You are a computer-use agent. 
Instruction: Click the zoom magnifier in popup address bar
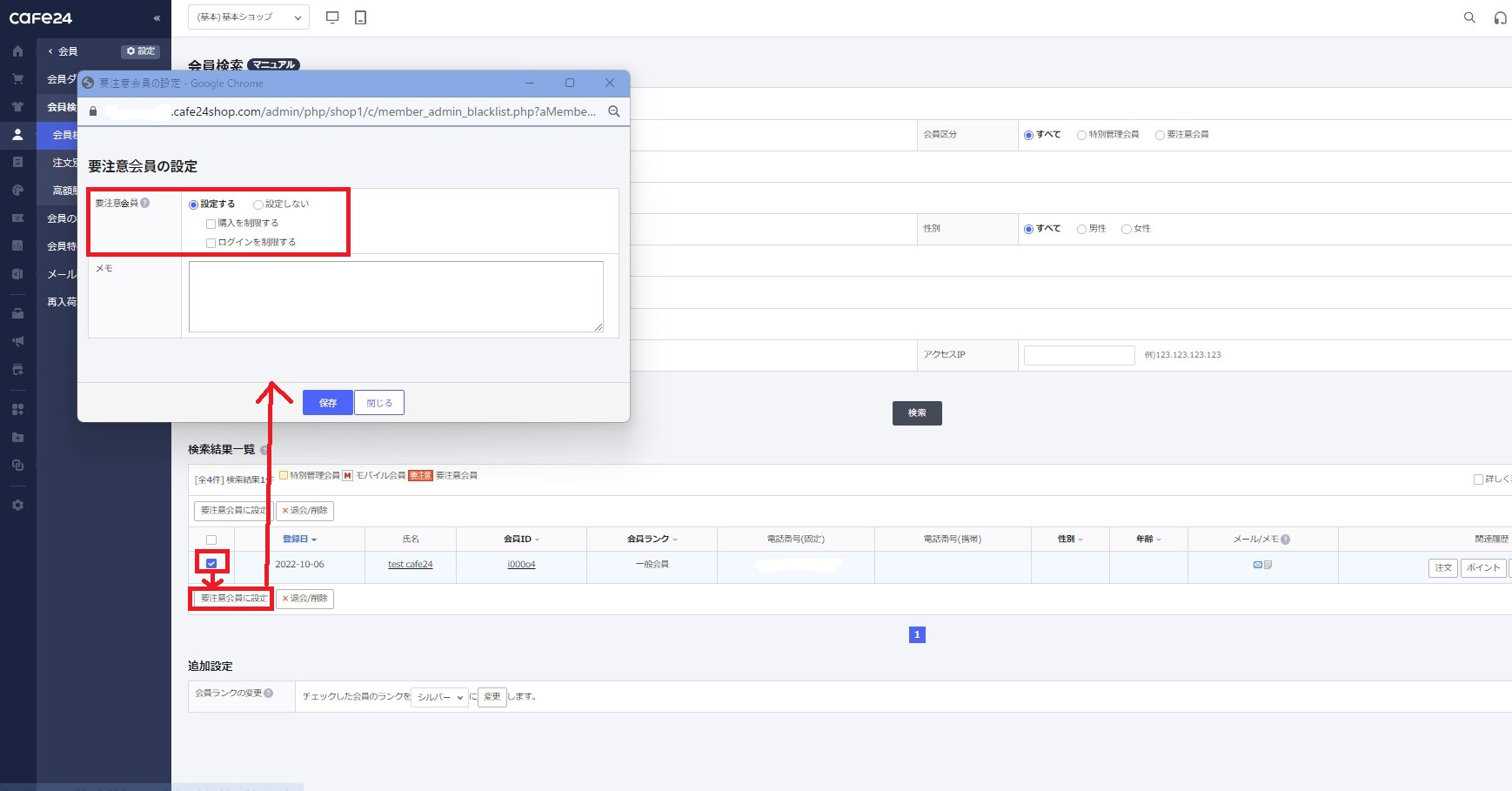tap(614, 111)
